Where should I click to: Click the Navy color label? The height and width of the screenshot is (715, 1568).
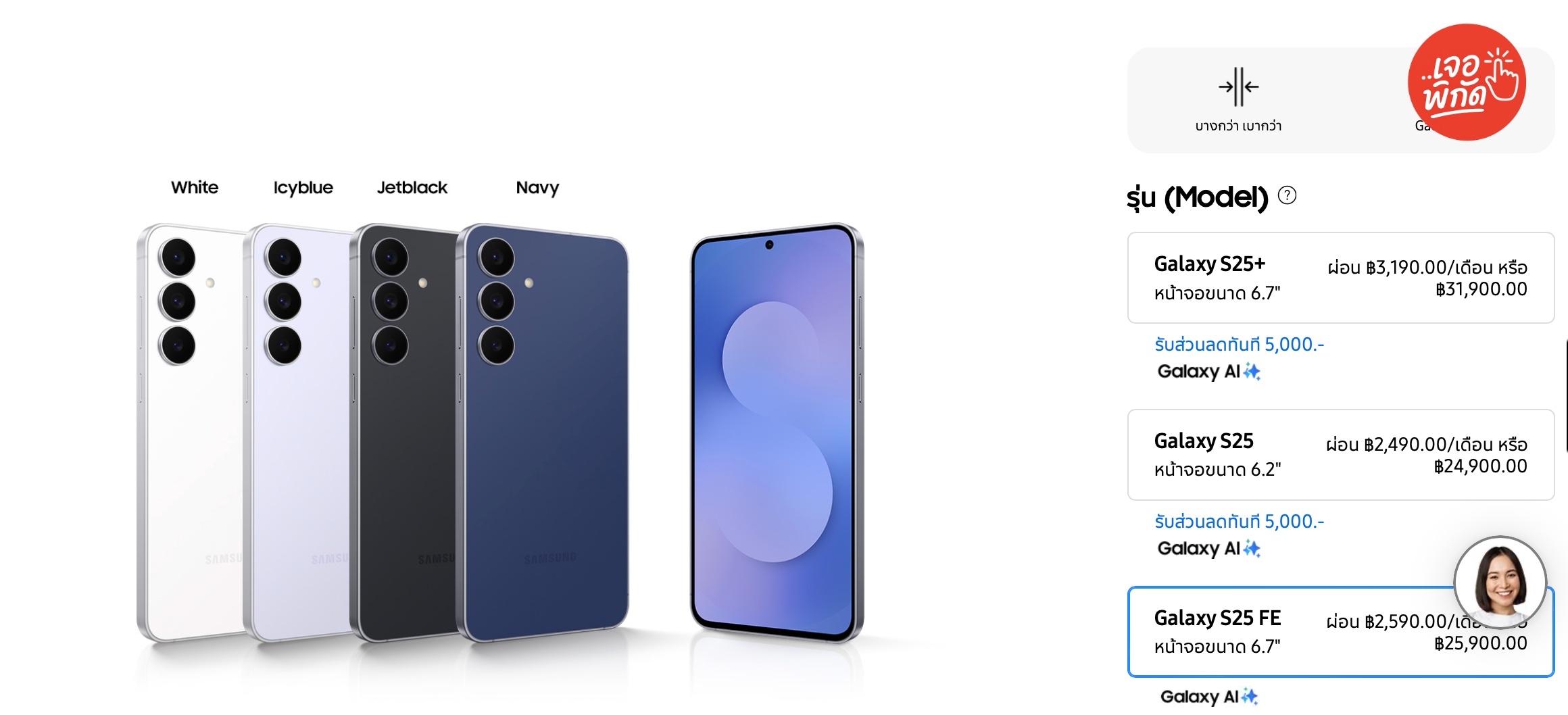point(537,187)
